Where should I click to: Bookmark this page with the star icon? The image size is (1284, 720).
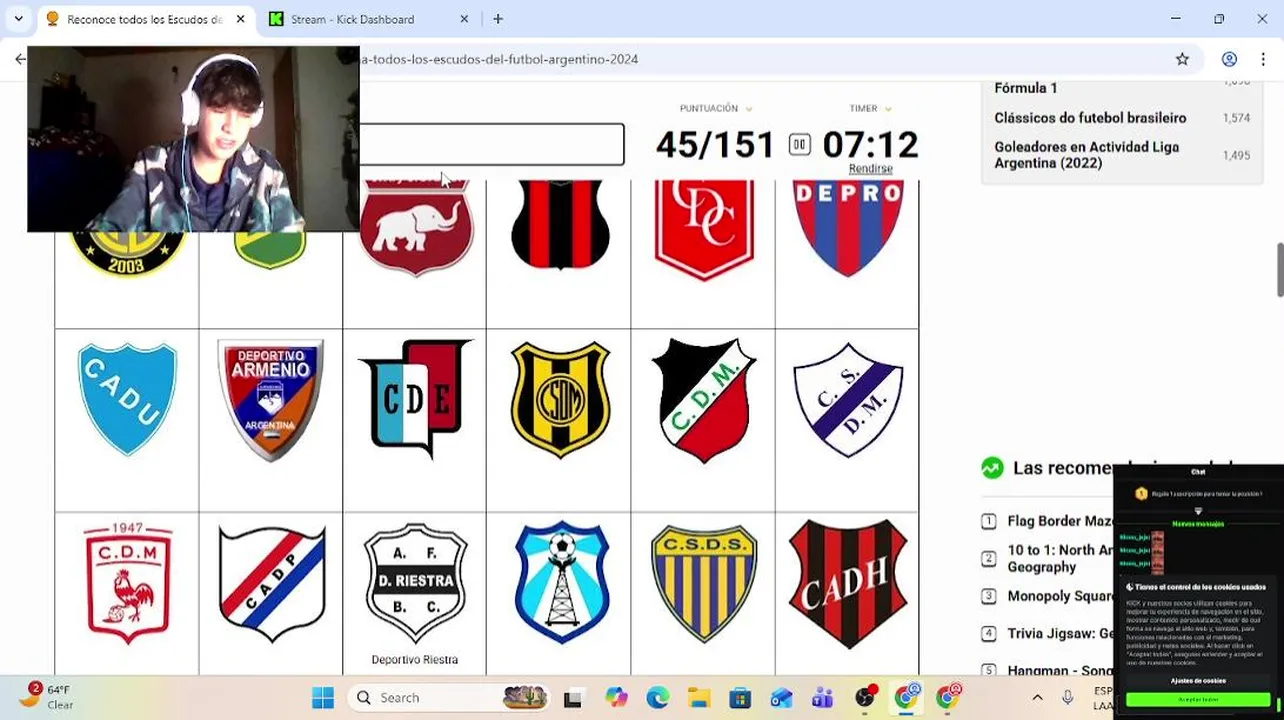point(1182,59)
